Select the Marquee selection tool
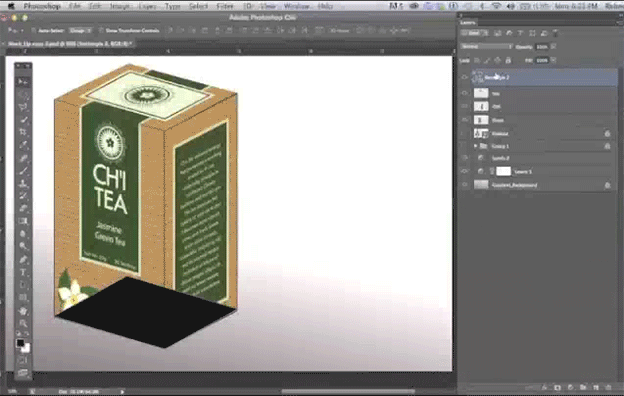The width and height of the screenshot is (624, 396). [x=23, y=94]
